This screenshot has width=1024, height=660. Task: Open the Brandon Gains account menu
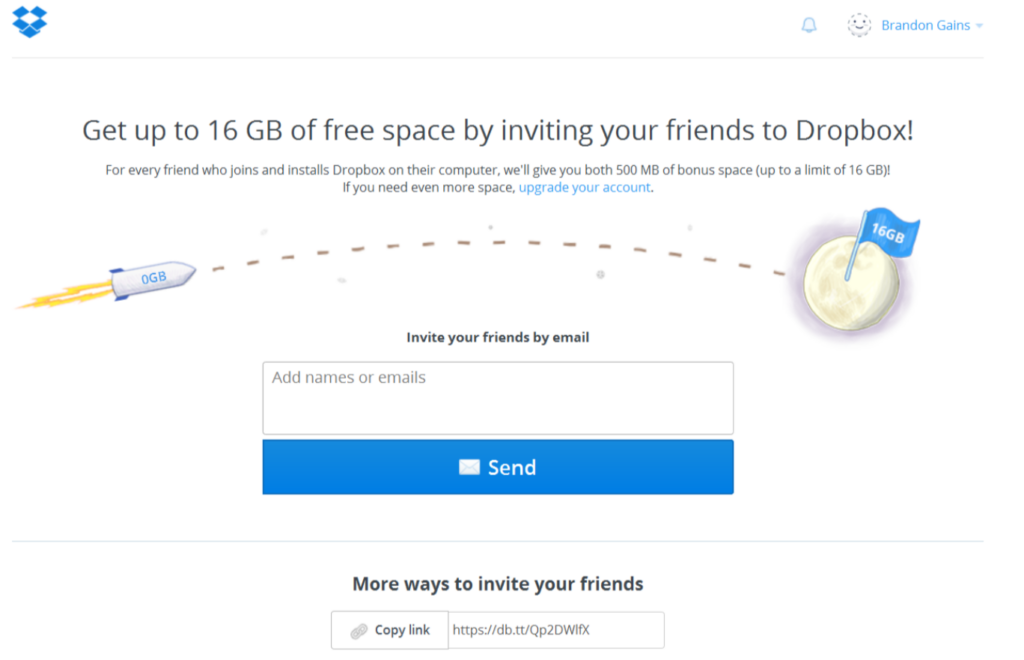(x=925, y=25)
